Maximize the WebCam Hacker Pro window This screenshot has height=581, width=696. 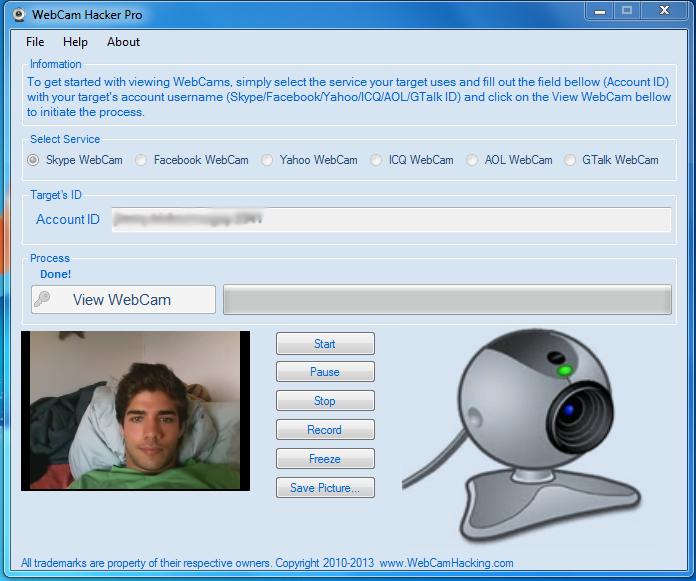[627, 10]
